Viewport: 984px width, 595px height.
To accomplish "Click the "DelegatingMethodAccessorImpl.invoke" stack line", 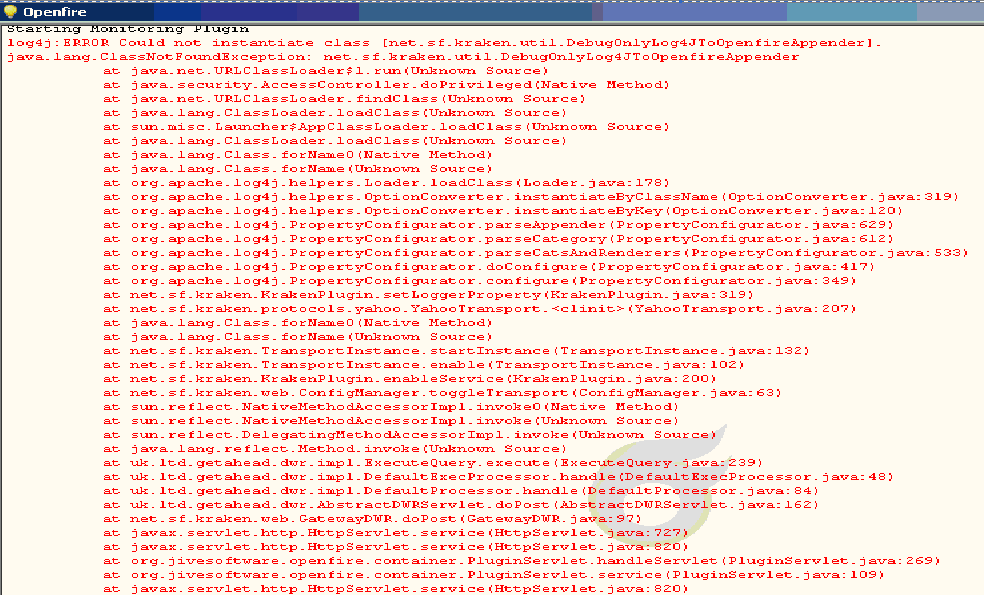I will [x=410, y=435].
